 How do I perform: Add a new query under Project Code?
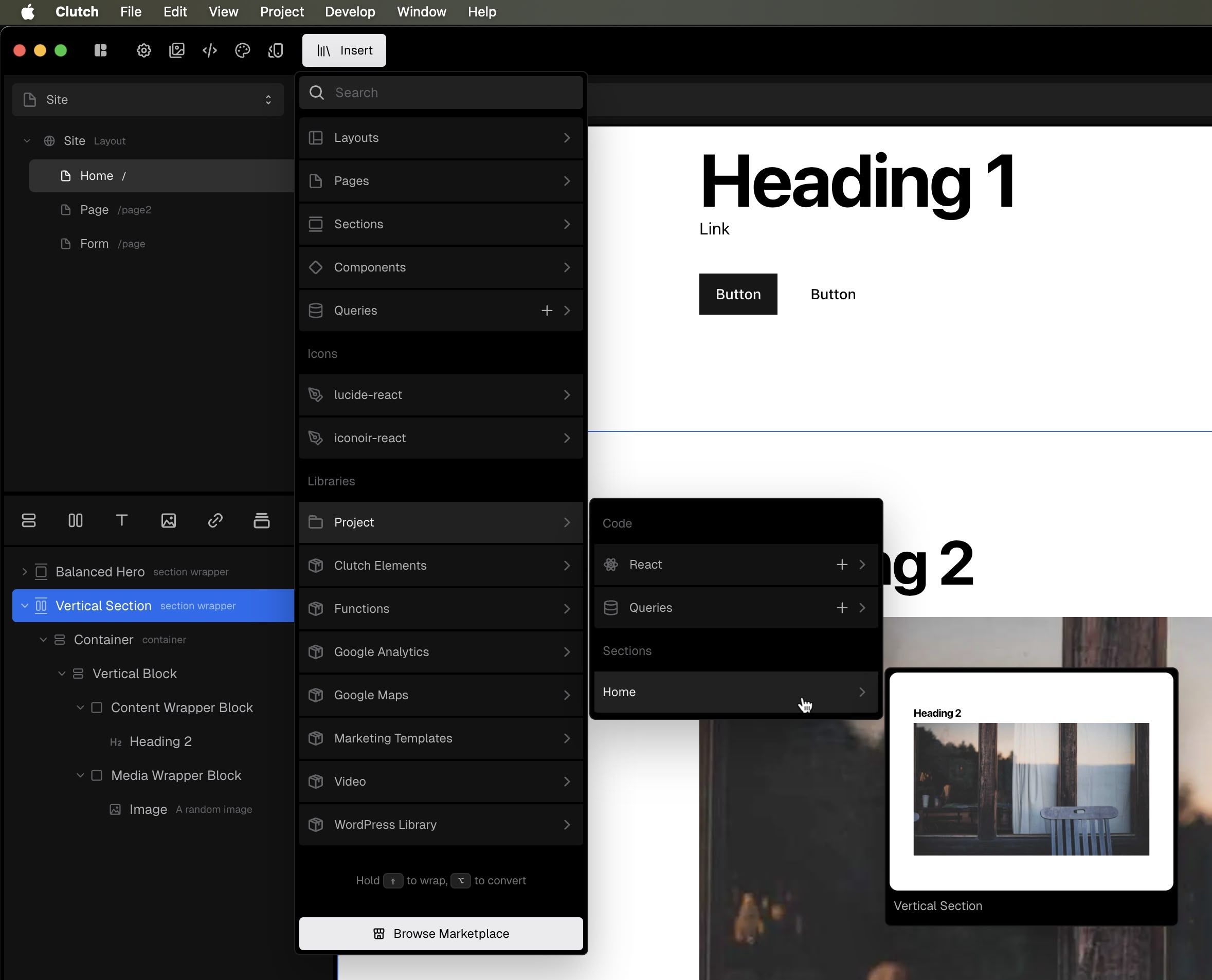(x=842, y=608)
